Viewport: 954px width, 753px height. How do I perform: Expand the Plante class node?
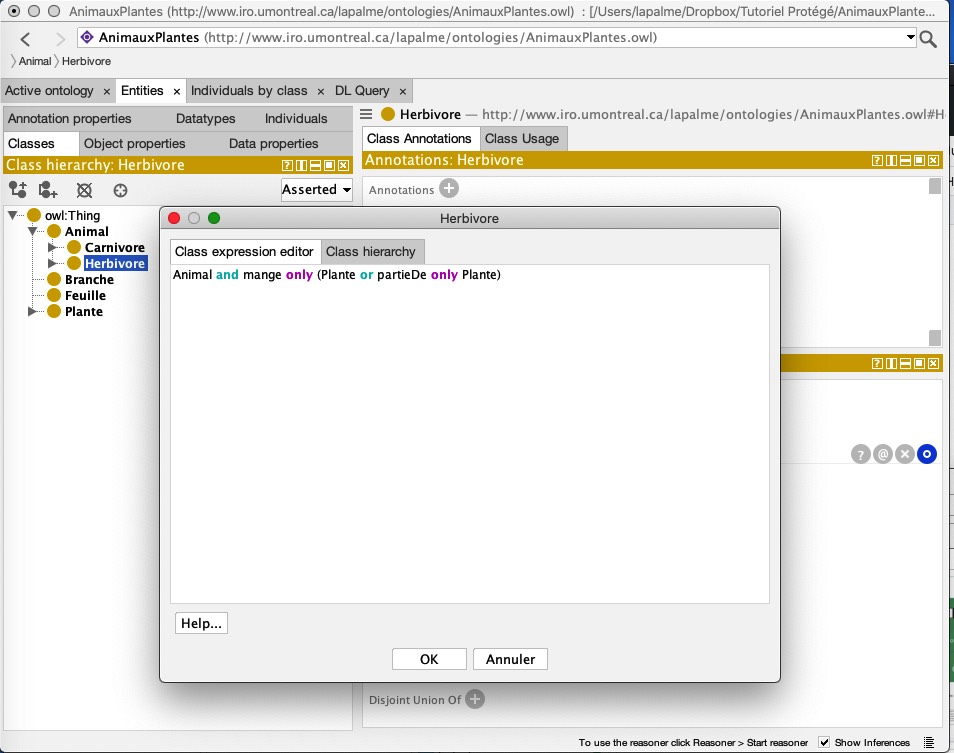32,312
